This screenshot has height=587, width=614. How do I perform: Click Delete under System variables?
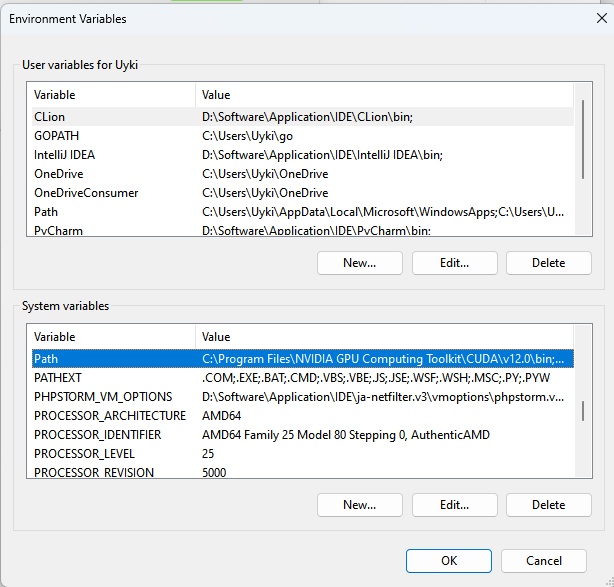click(x=549, y=505)
